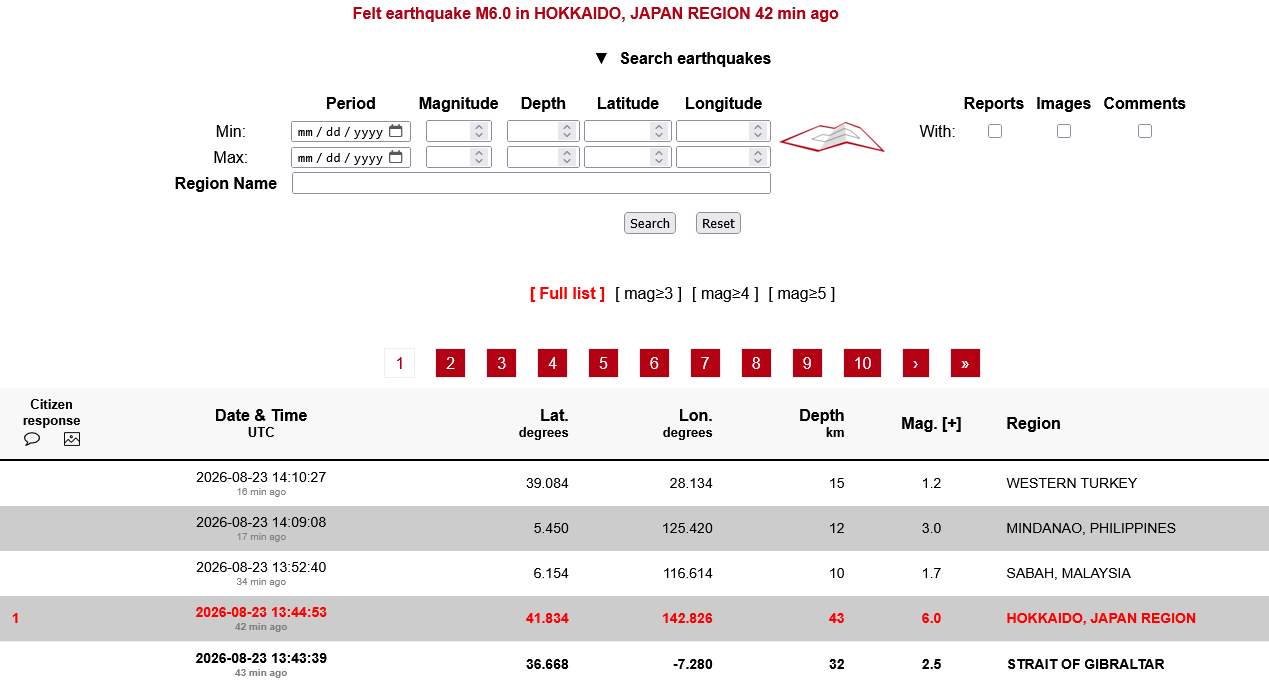
Task: Open the Max period calendar picker icon
Action: coord(396,157)
